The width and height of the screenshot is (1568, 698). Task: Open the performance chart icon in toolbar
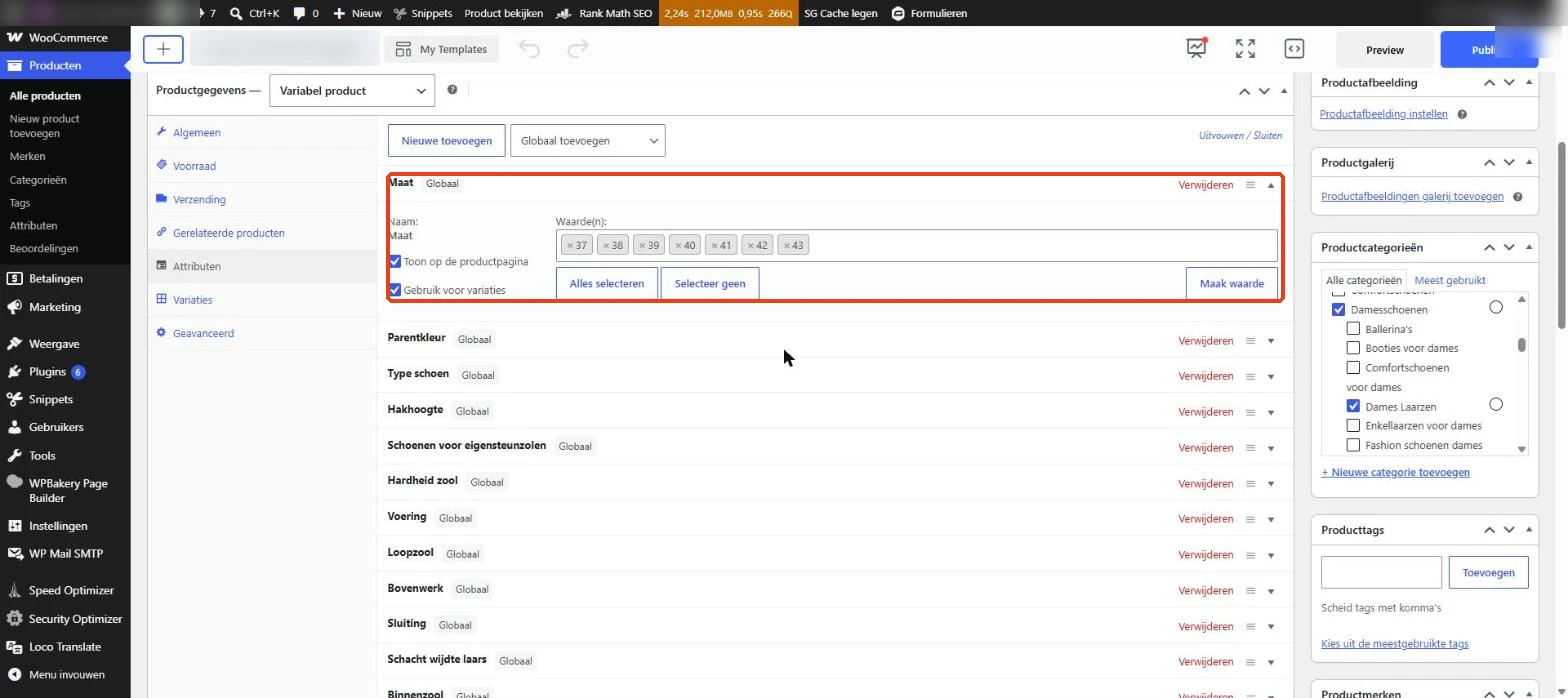[1196, 49]
